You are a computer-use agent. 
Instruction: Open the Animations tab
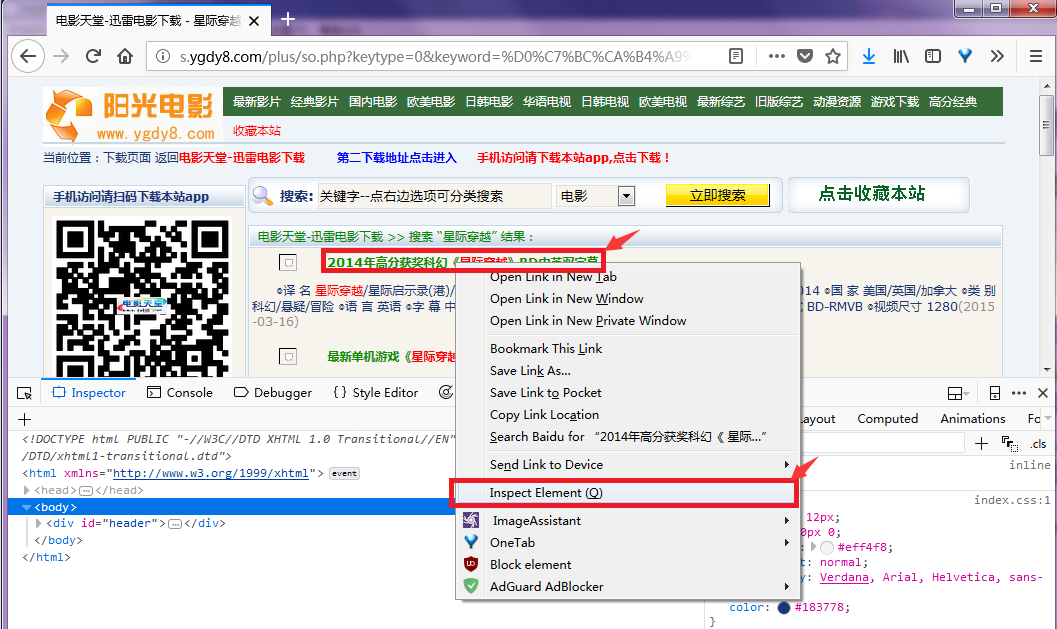coord(972,419)
